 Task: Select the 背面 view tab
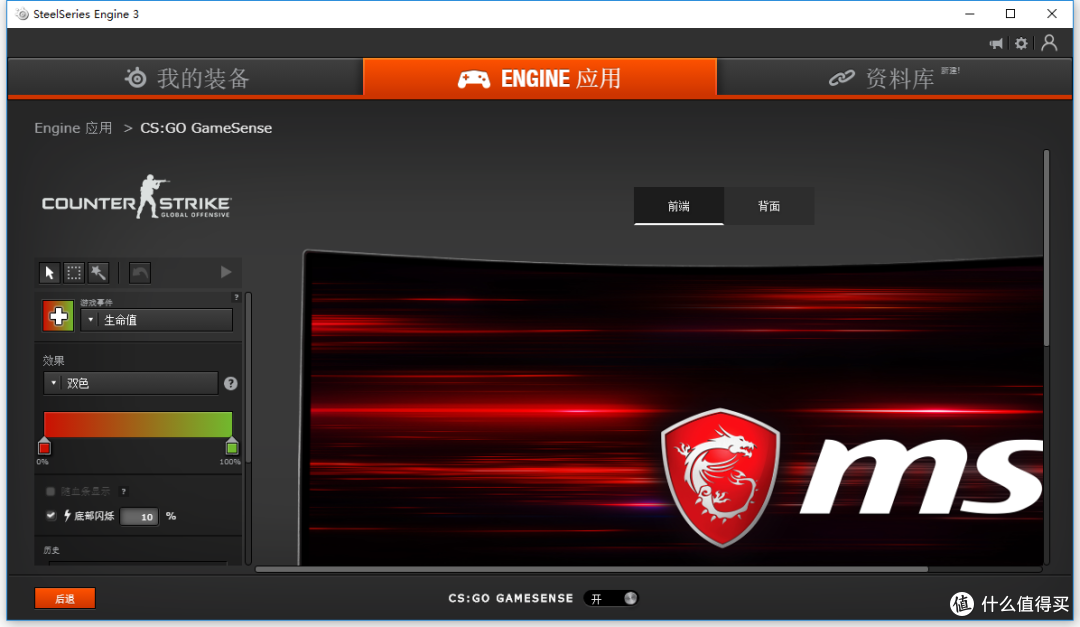click(769, 206)
